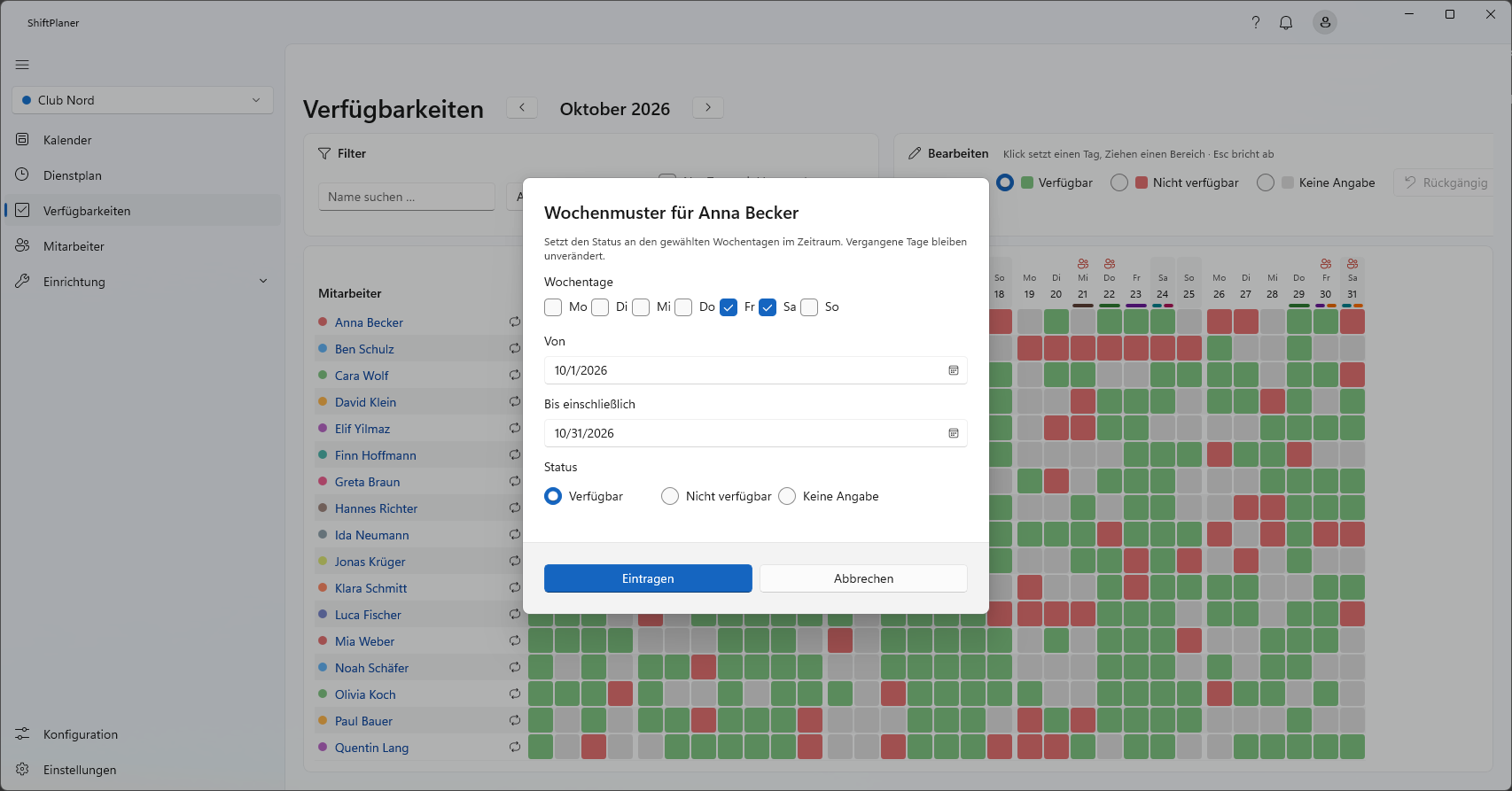
Task: Open the help question mark icon
Action: coord(1255,22)
